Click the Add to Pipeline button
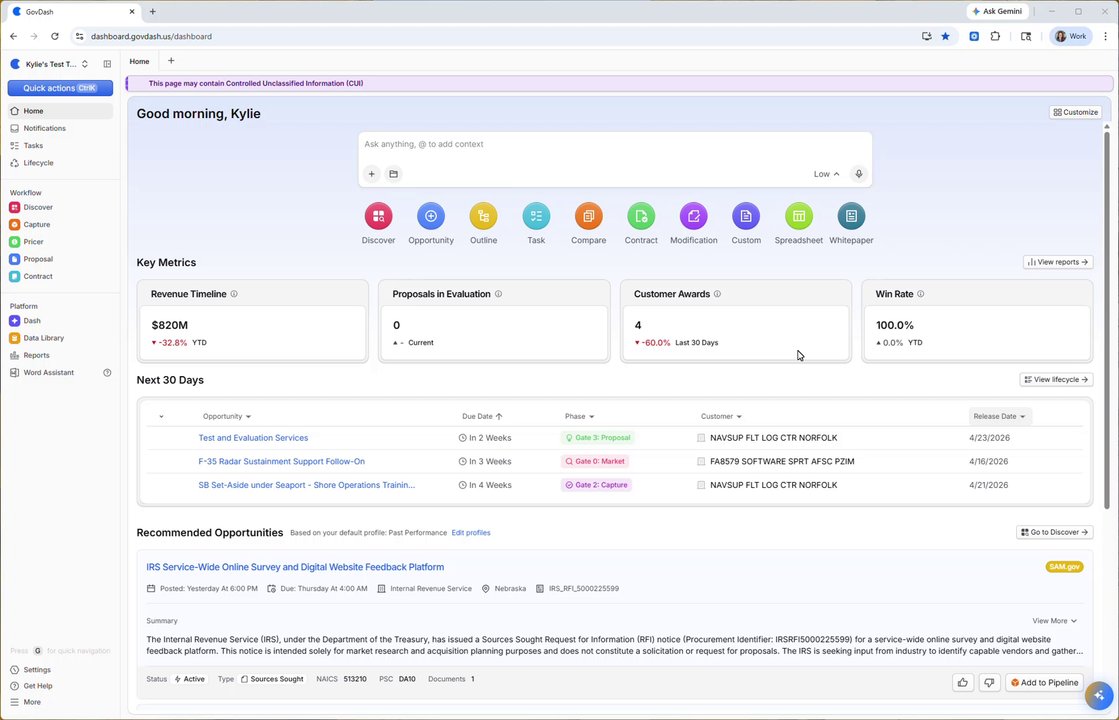1119x720 pixels. 1044,683
